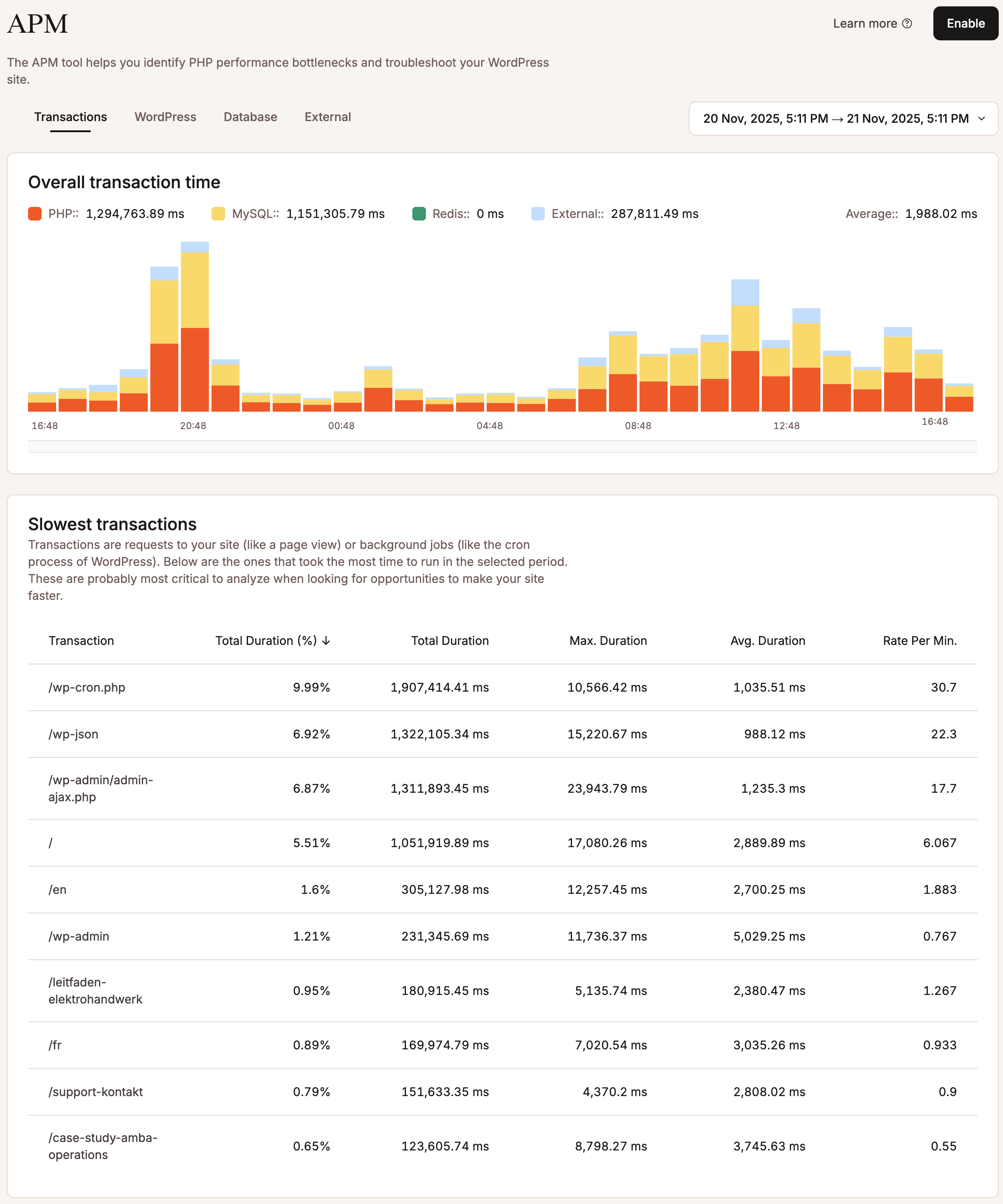Sort by Max. Duration column header
1003x1204 pixels.
pyautogui.click(x=608, y=640)
